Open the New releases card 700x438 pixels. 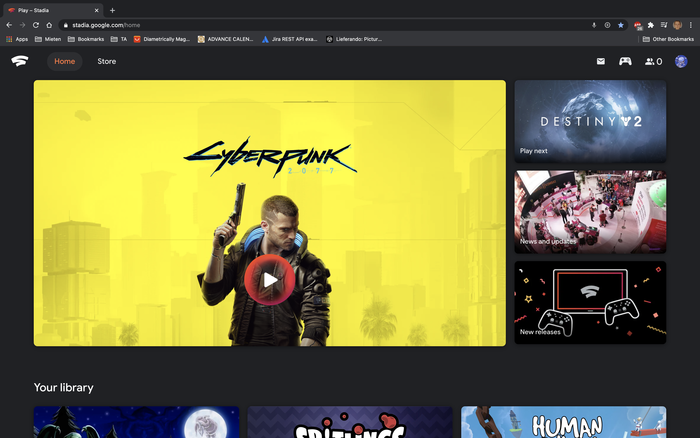coord(590,302)
